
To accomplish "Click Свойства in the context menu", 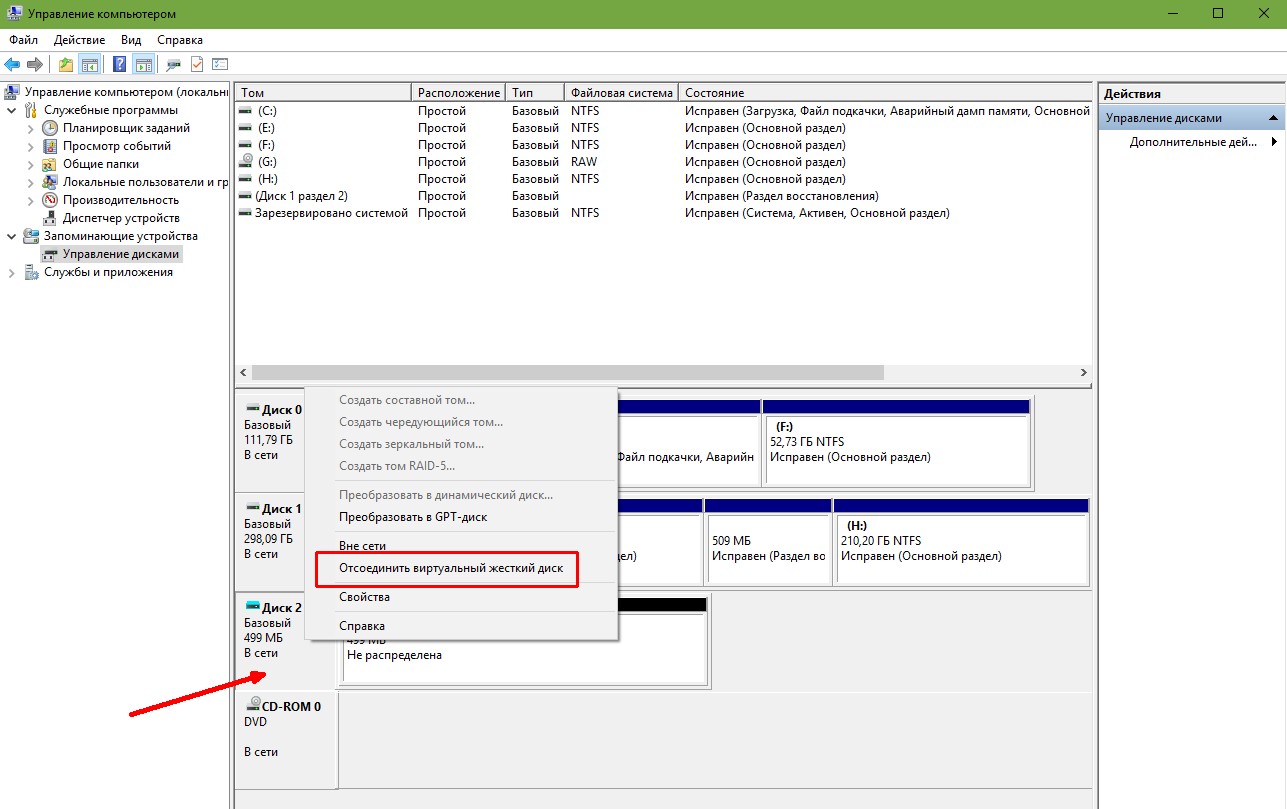I will coord(364,597).
